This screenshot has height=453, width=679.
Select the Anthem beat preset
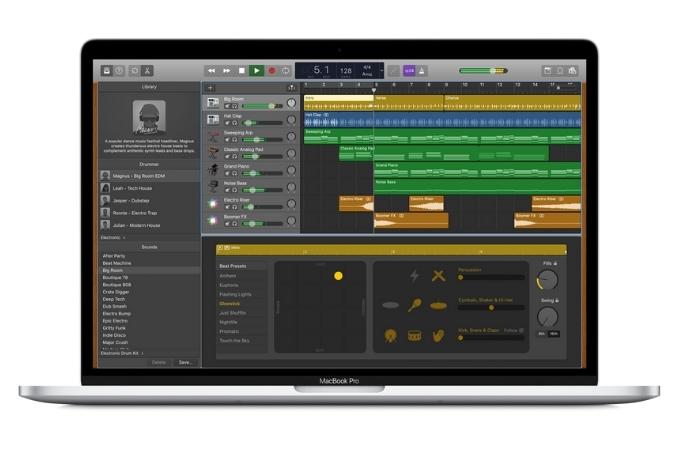point(242,276)
